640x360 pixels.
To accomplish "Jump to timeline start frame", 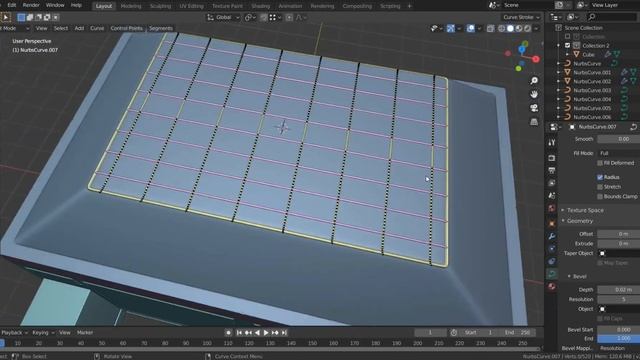I will pos(239,333).
